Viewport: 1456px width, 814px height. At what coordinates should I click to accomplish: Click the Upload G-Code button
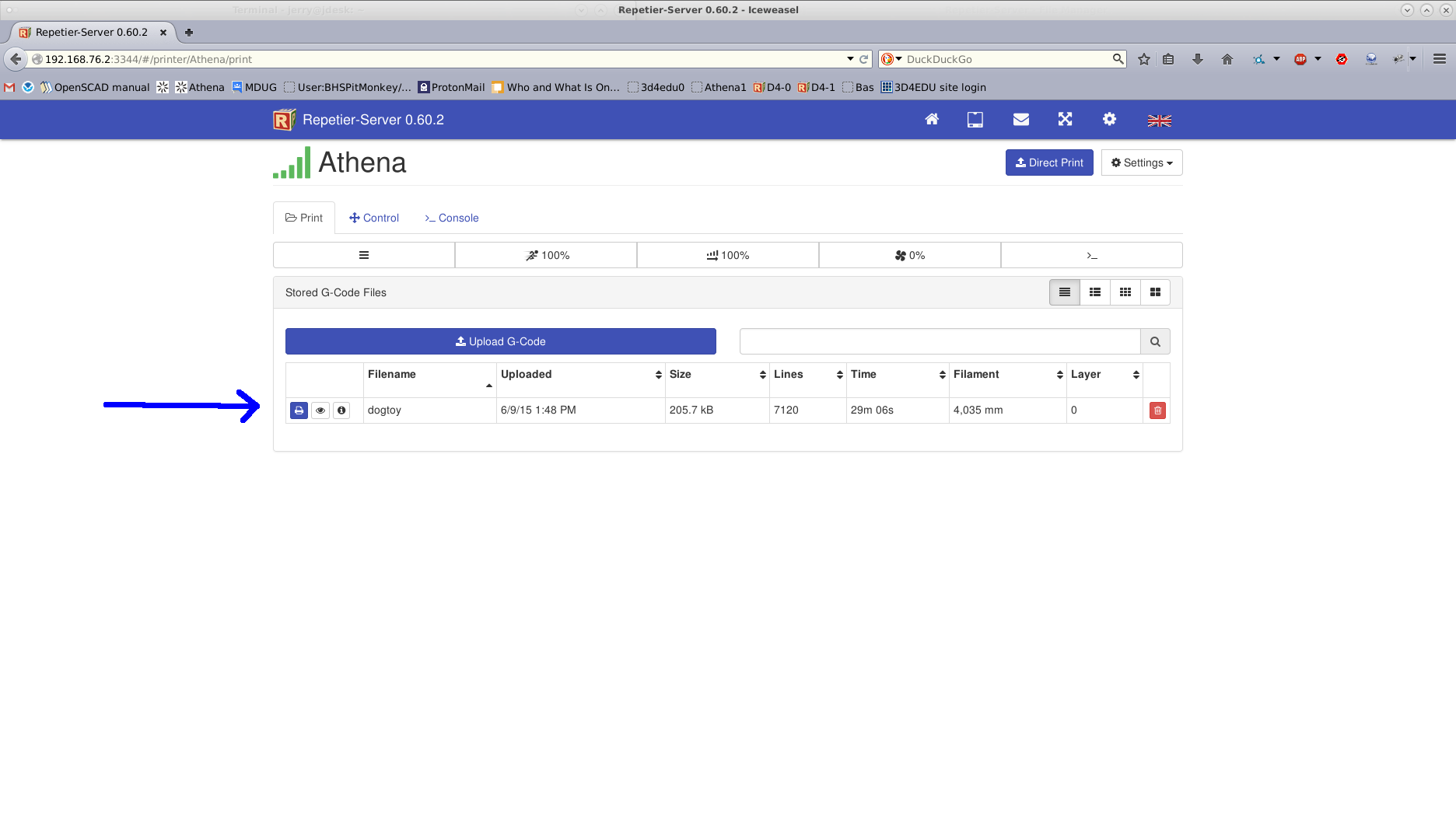(500, 341)
